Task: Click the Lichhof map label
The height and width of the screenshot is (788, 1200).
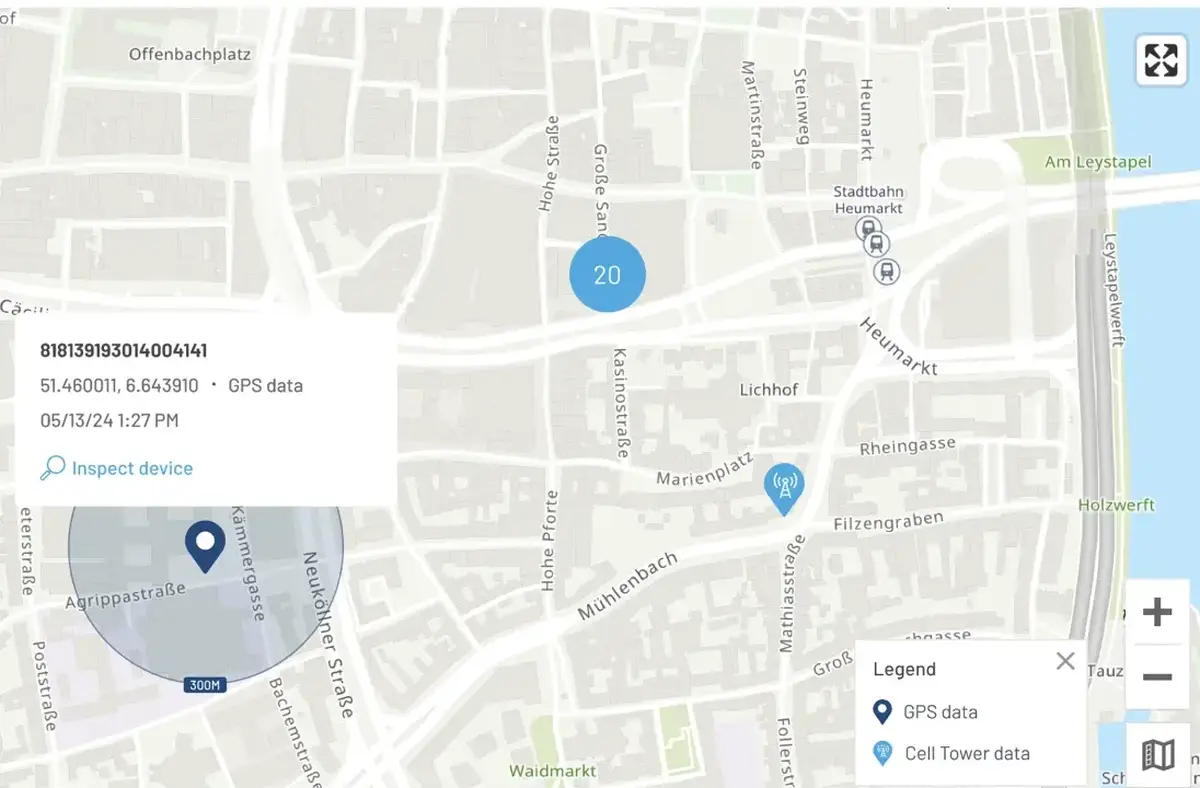Action: click(769, 390)
